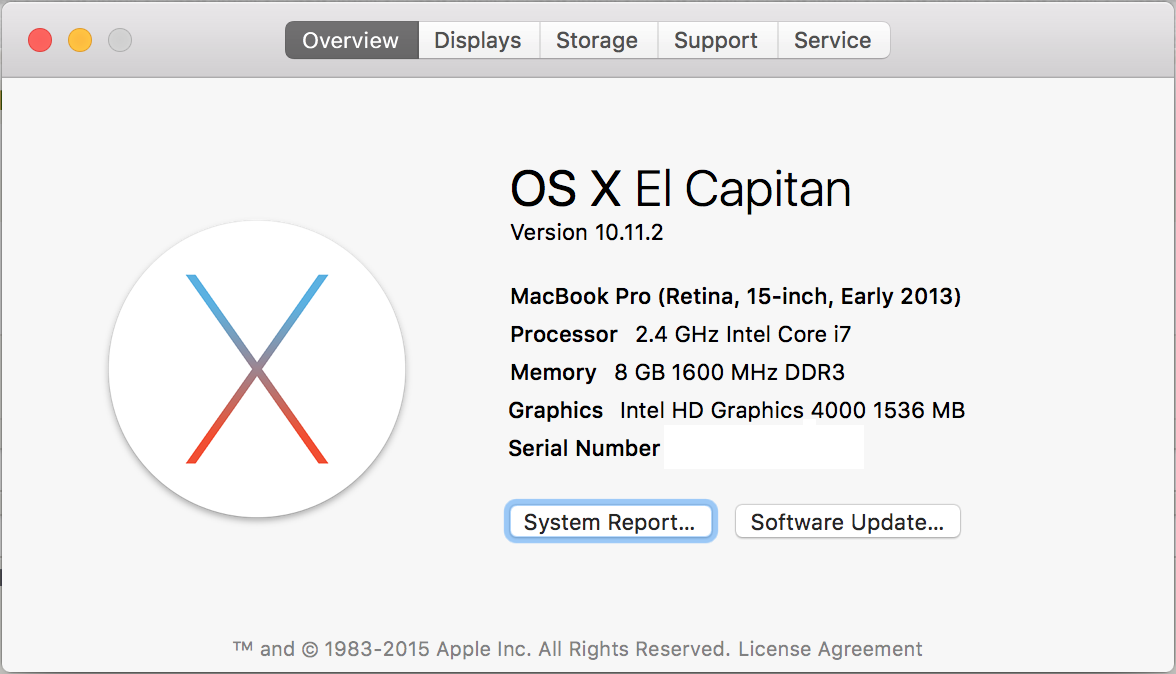The image size is (1176, 674).
Task: Open the License Agreement link
Action: pyautogui.click(x=830, y=649)
